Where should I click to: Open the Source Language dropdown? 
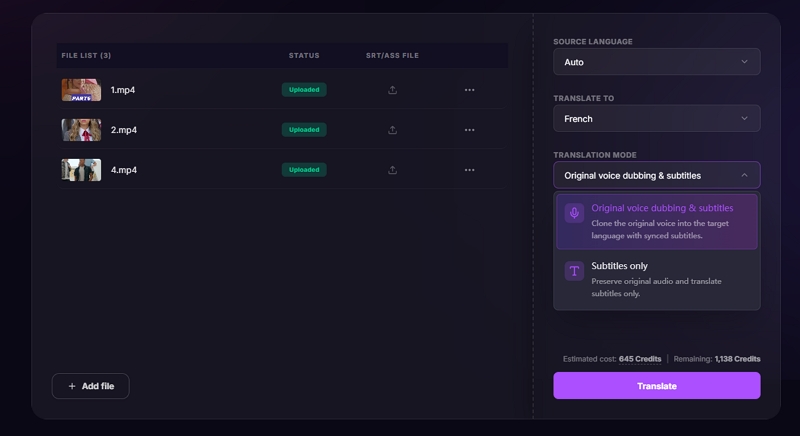[657, 62]
